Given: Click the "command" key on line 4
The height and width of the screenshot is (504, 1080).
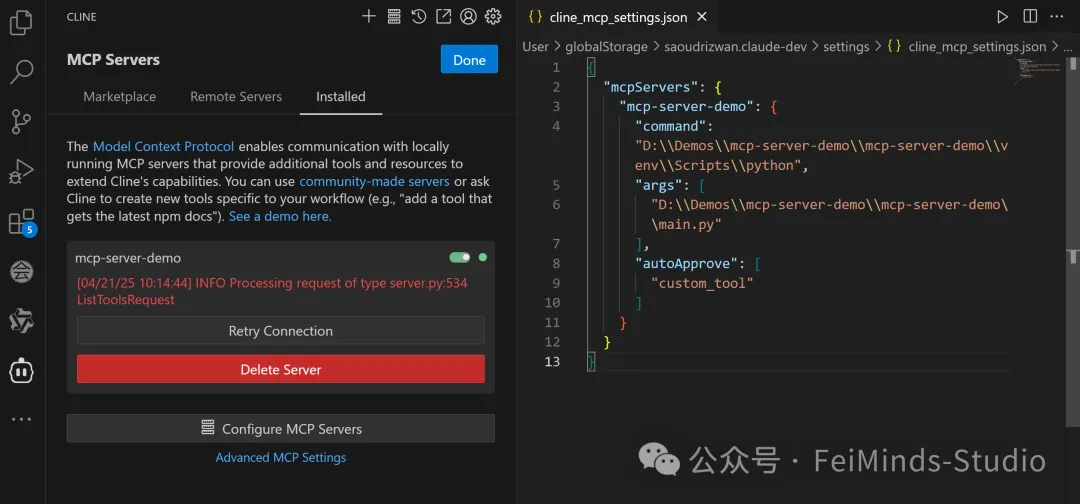Looking at the screenshot, I should (671, 127).
